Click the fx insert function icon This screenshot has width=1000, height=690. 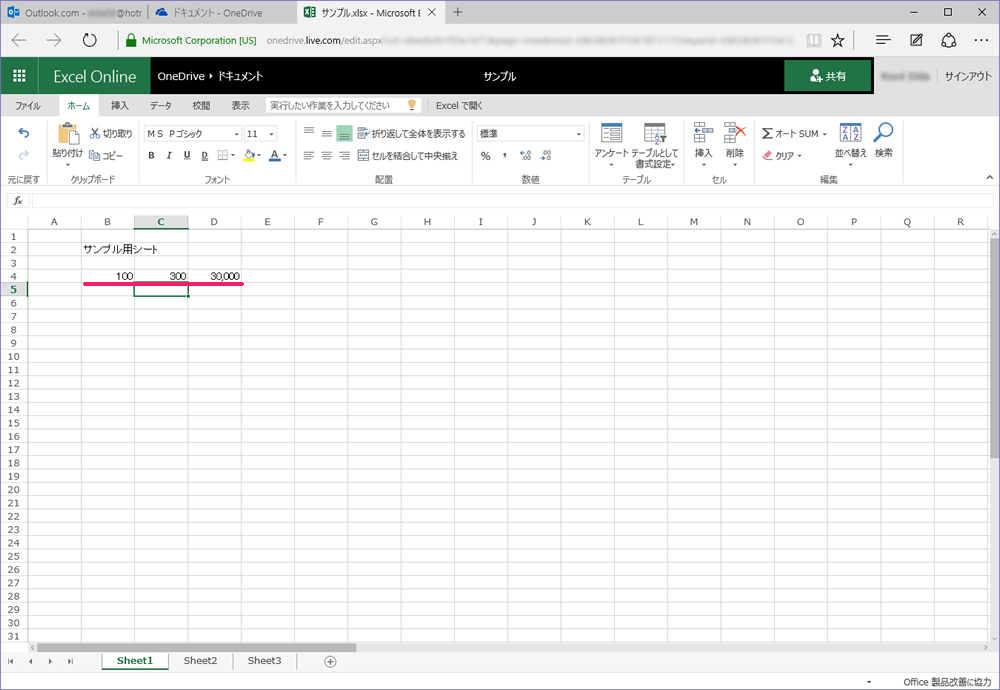pyautogui.click(x=18, y=200)
